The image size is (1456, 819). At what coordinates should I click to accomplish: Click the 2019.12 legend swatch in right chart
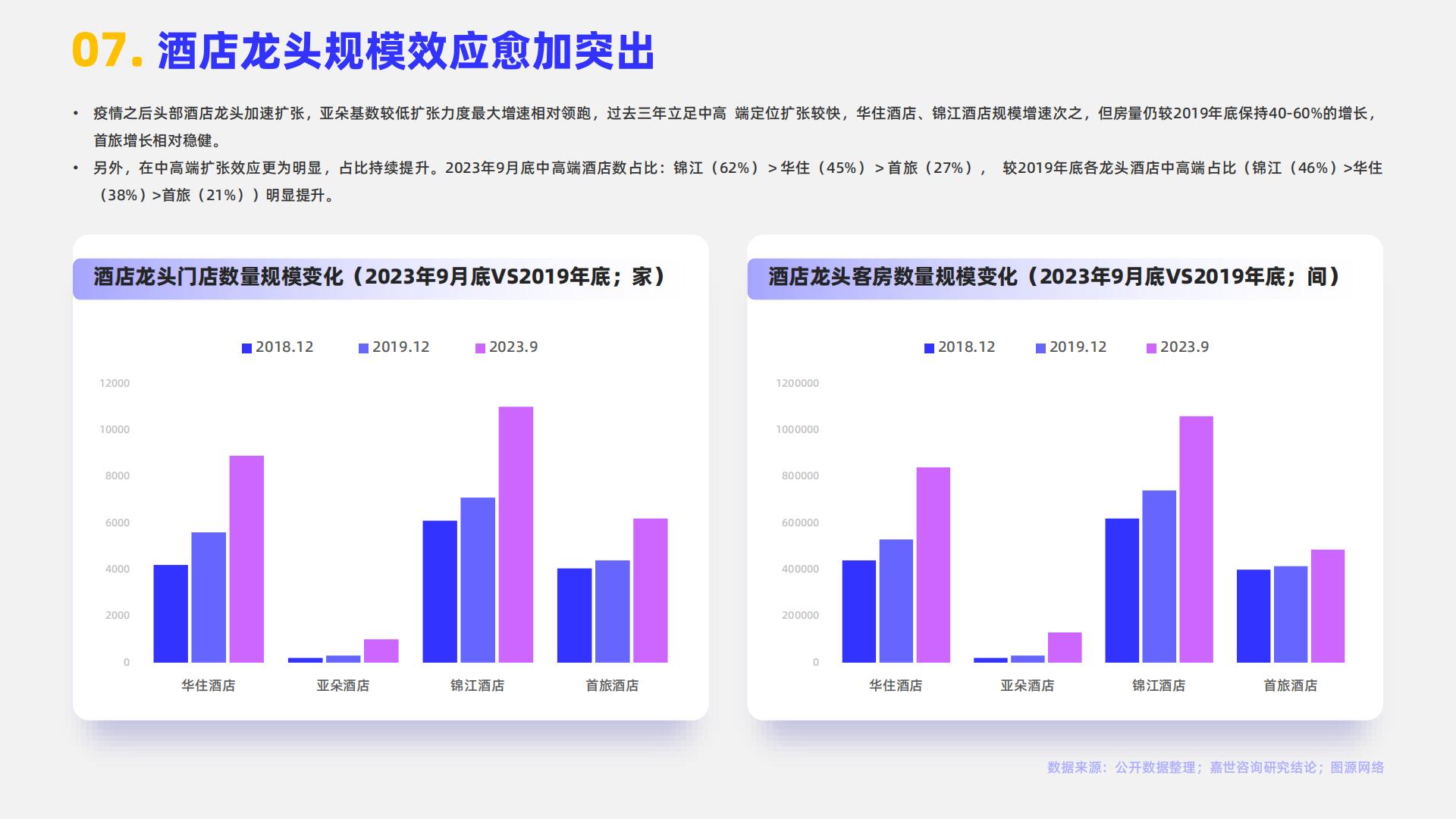click(1040, 348)
